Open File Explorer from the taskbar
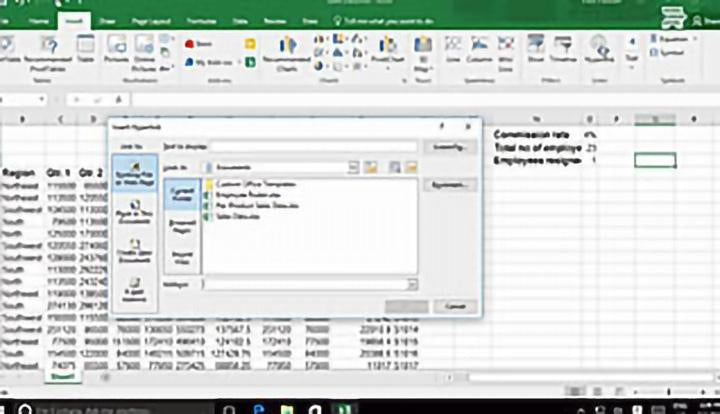The image size is (720, 414). (287, 408)
